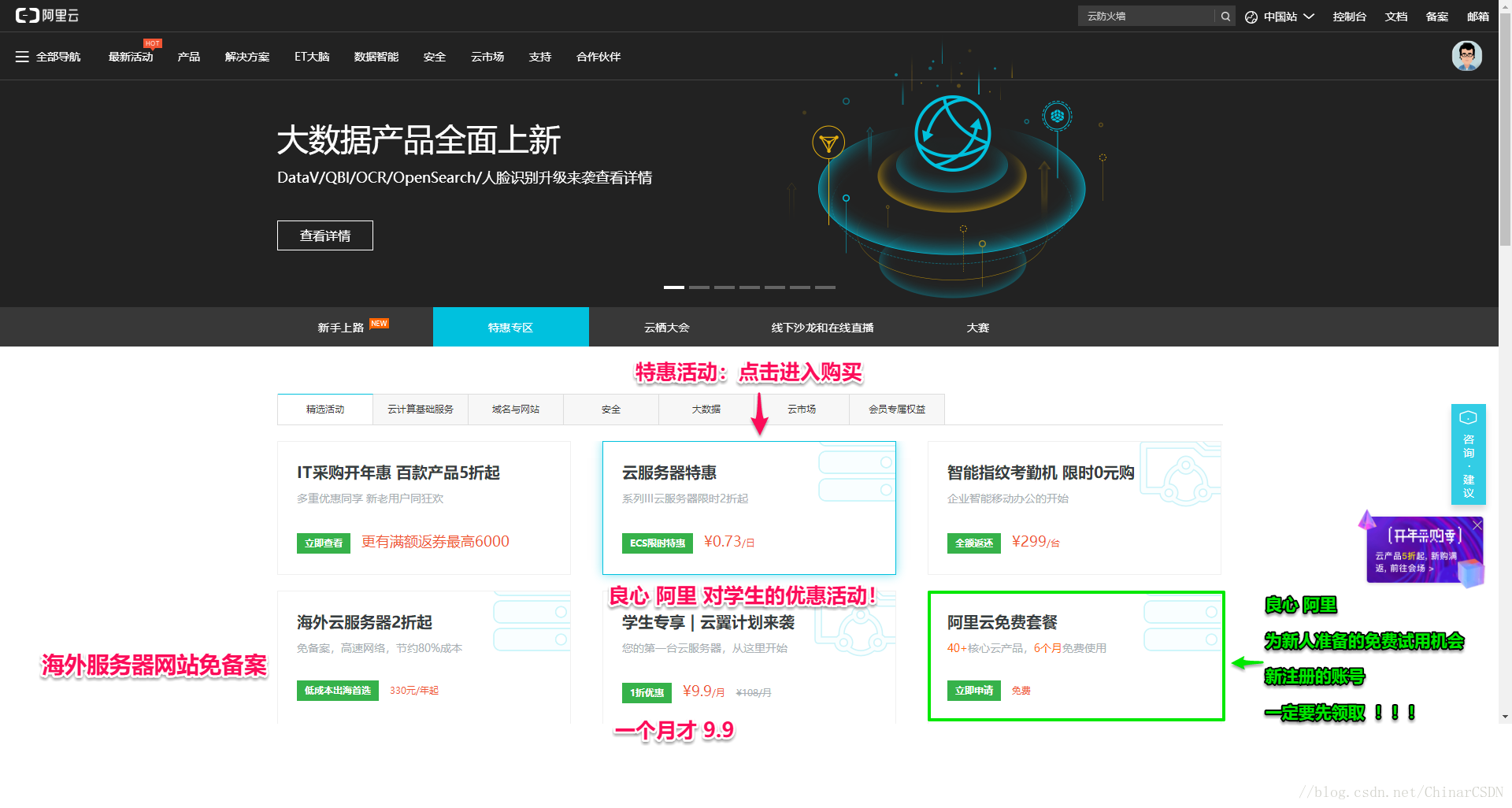Close the 开年采购季 promo popup
The width and height of the screenshot is (1512, 808).
tap(1477, 524)
